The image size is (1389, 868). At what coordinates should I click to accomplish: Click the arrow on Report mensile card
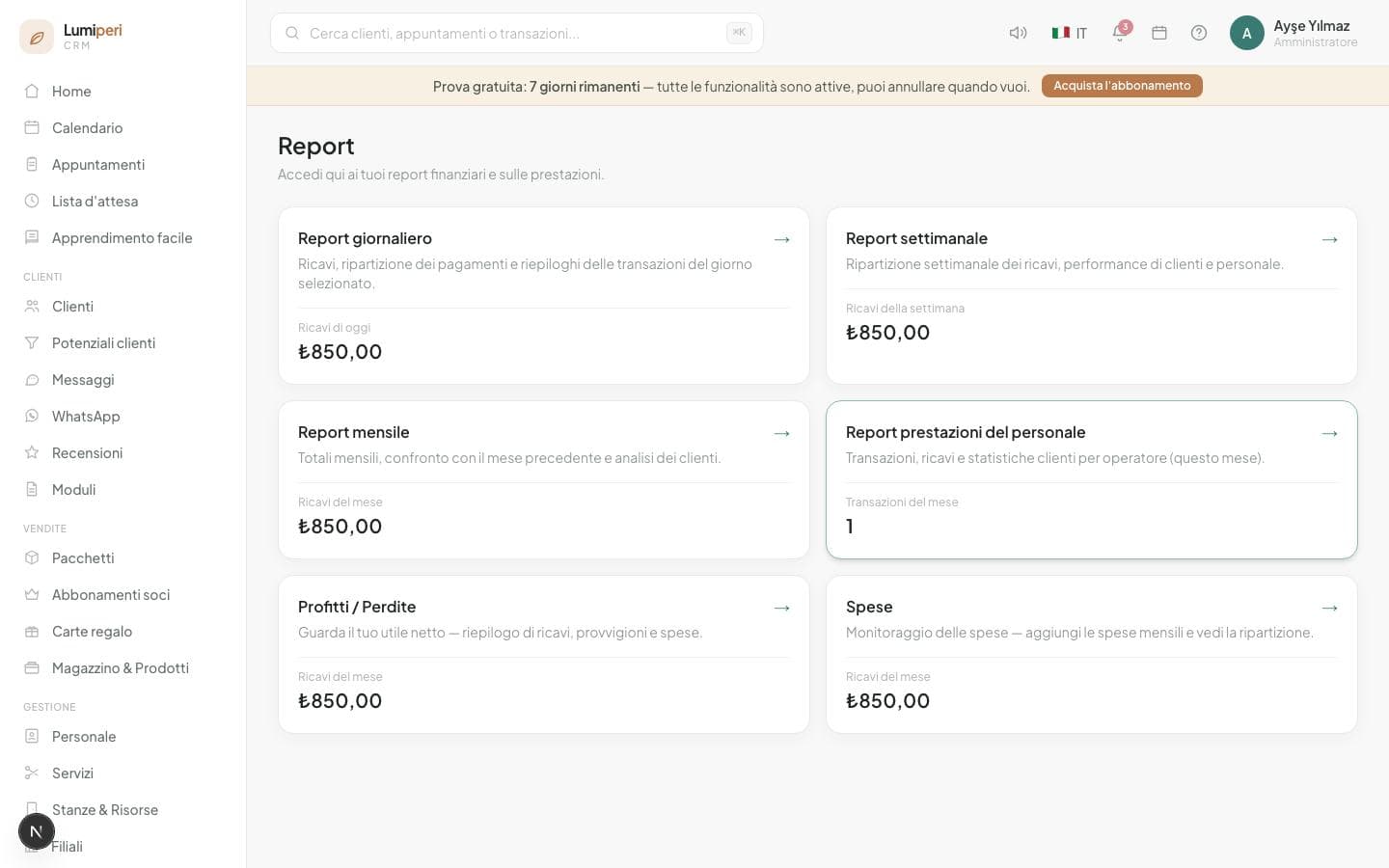782,433
